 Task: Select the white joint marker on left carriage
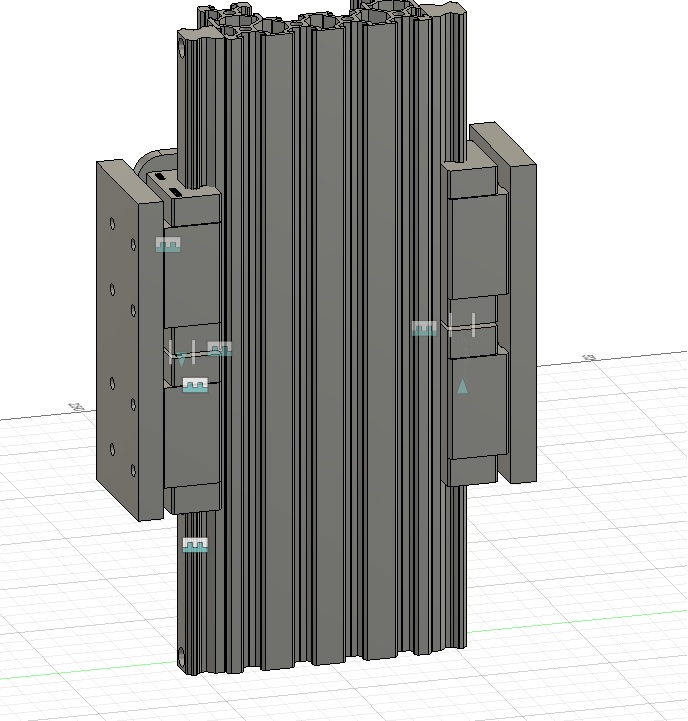(181, 350)
